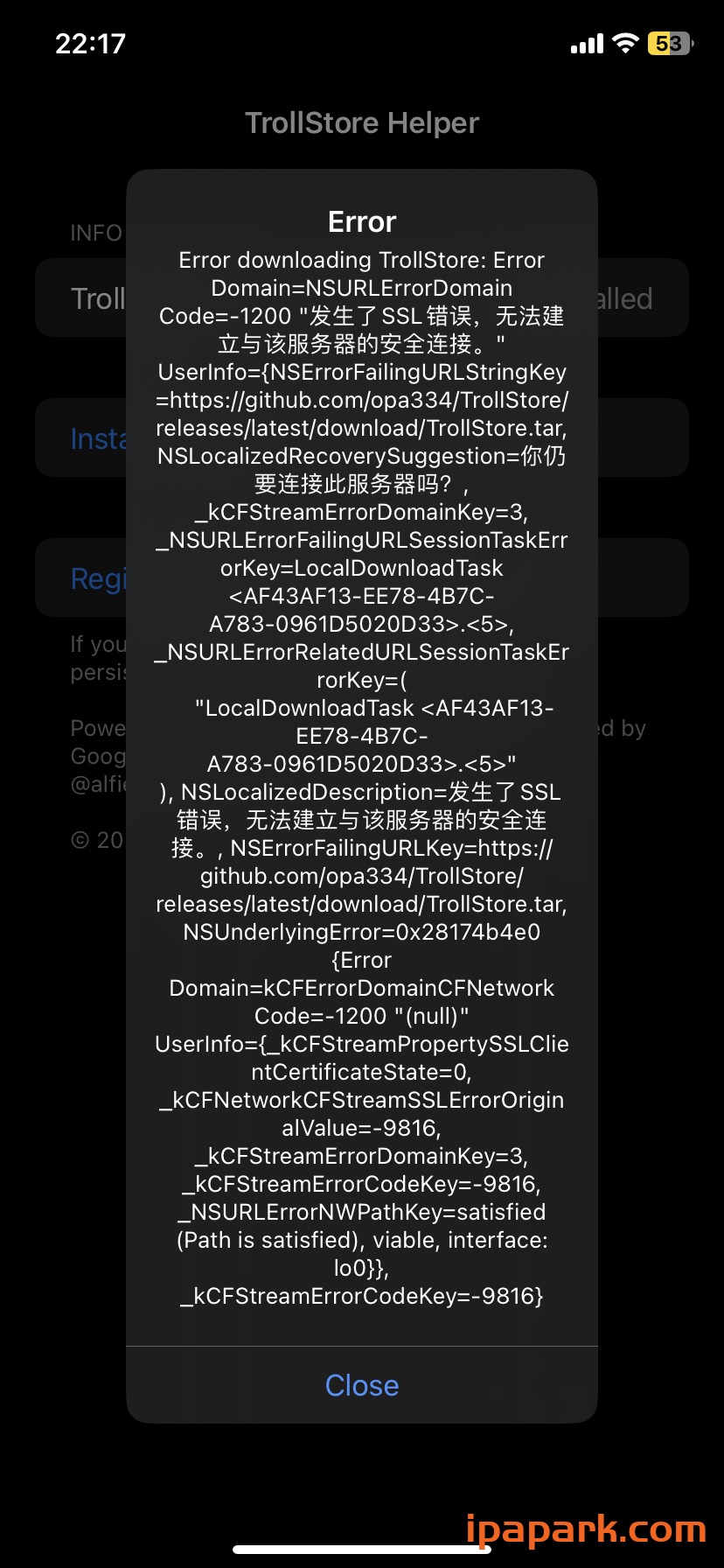
Task: Tap Close on the error dialog
Action: tap(362, 1385)
